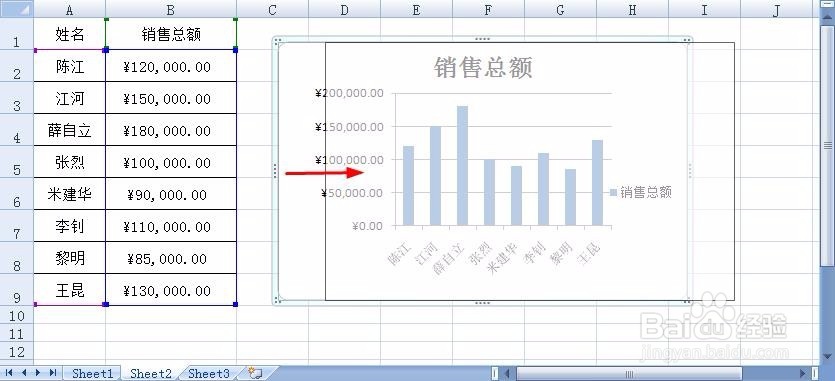Click the ¥150,000.00 cell in column B
The width and height of the screenshot is (835, 381).
(x=171, y=98)
